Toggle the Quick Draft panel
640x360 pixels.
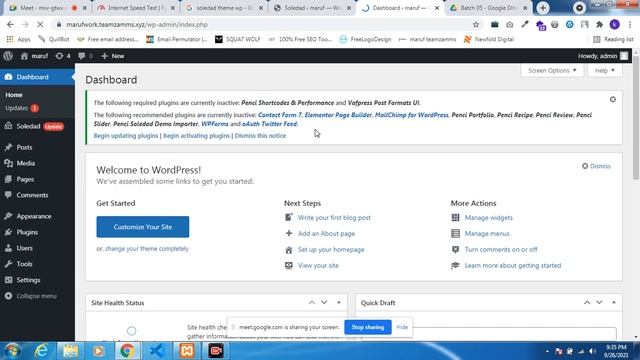coord(614,302)
